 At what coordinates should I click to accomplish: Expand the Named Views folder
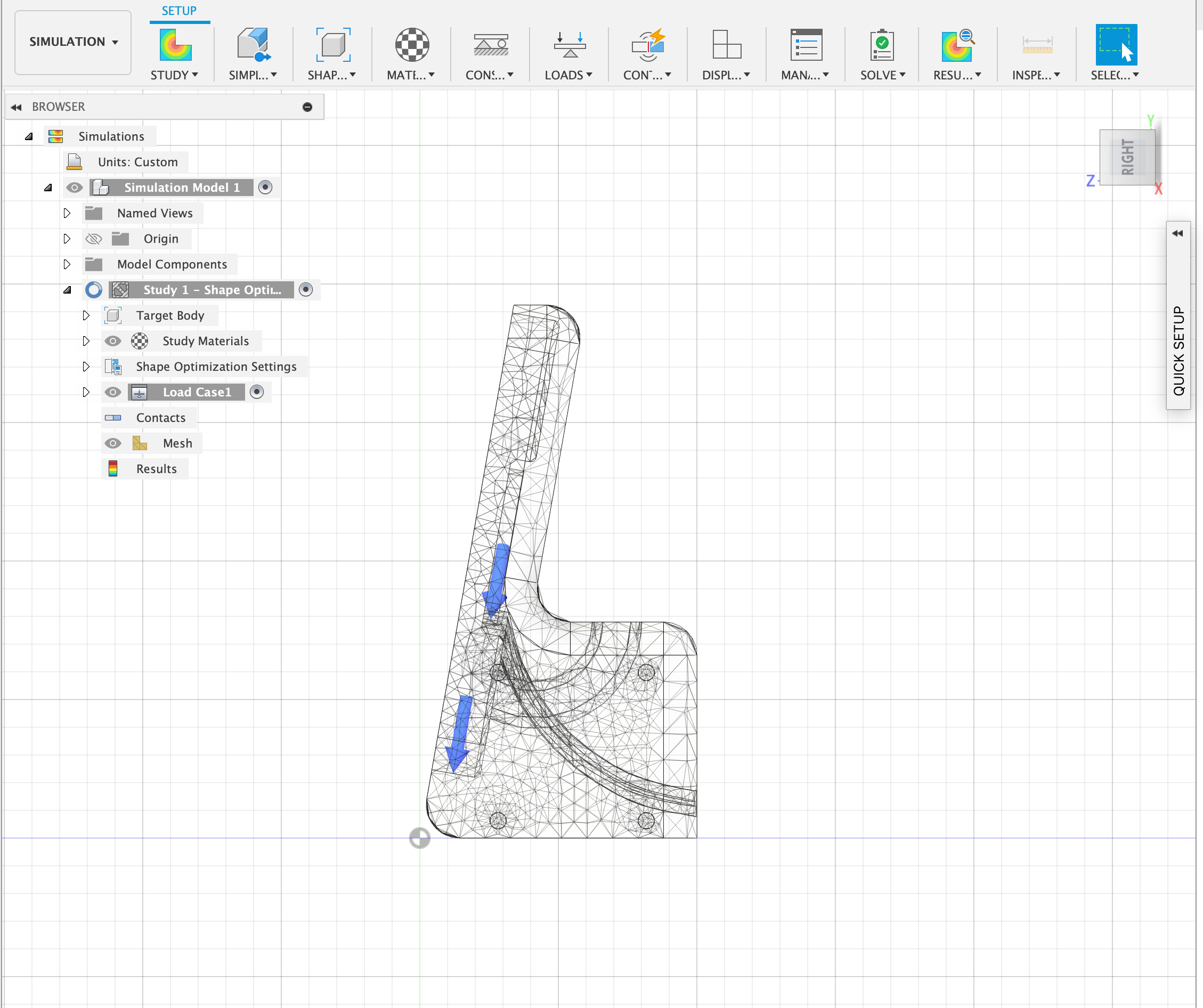click(67, 213)
